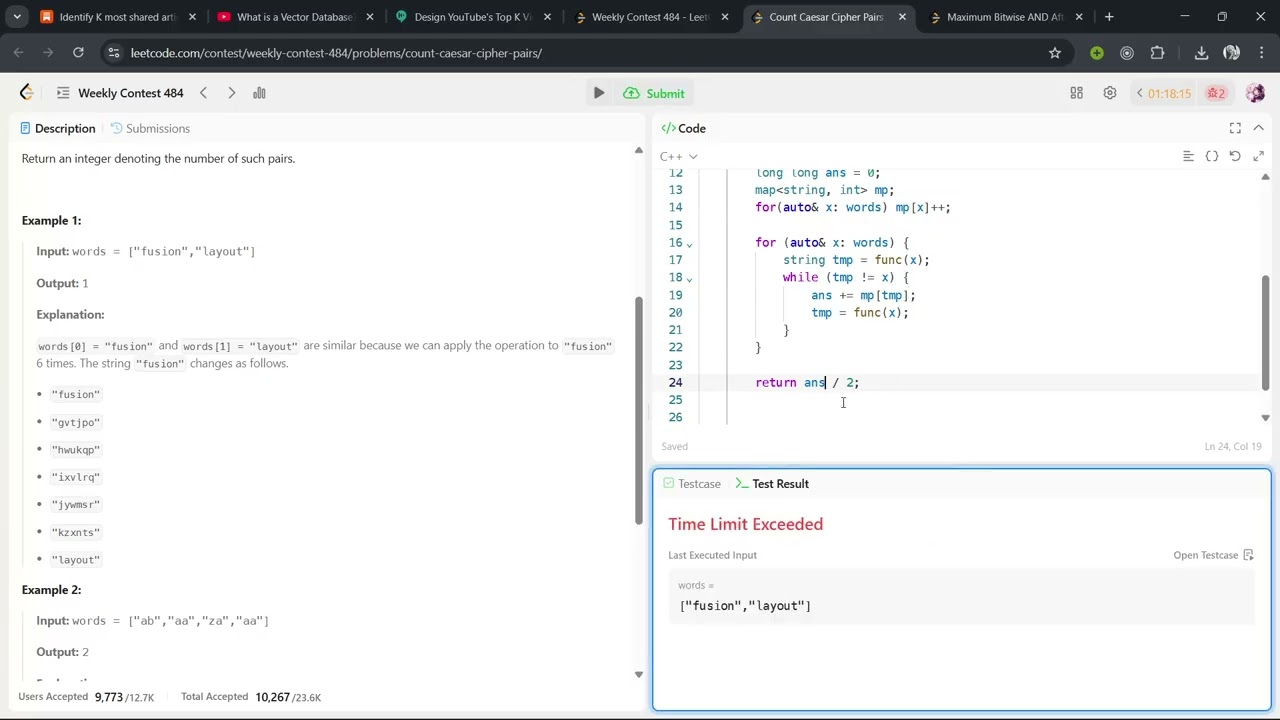Switch to the Test Result tab

[x=772, y=484]
